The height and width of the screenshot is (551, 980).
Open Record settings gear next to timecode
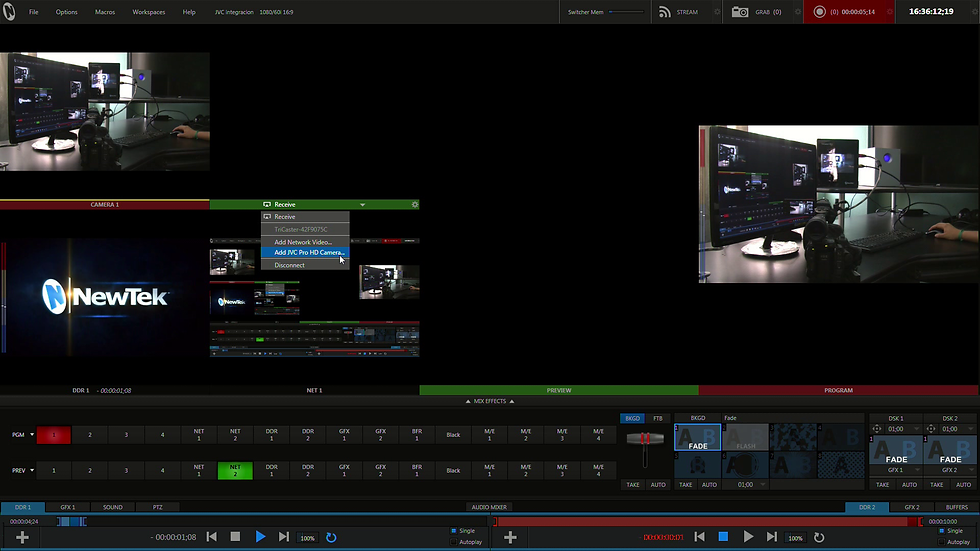[x=890, y=12]
